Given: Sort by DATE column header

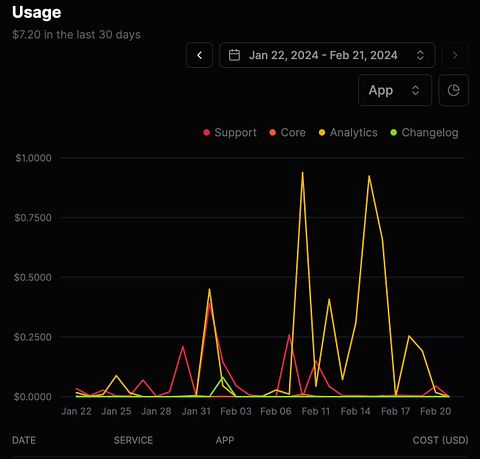Looking at the screenshot, I should click(24, 440).
